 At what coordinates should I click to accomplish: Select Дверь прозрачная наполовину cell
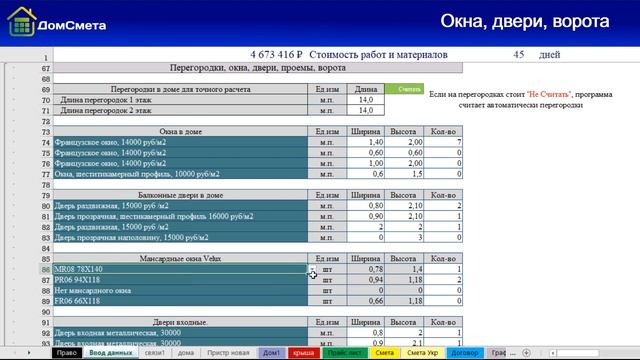point(180,237)
